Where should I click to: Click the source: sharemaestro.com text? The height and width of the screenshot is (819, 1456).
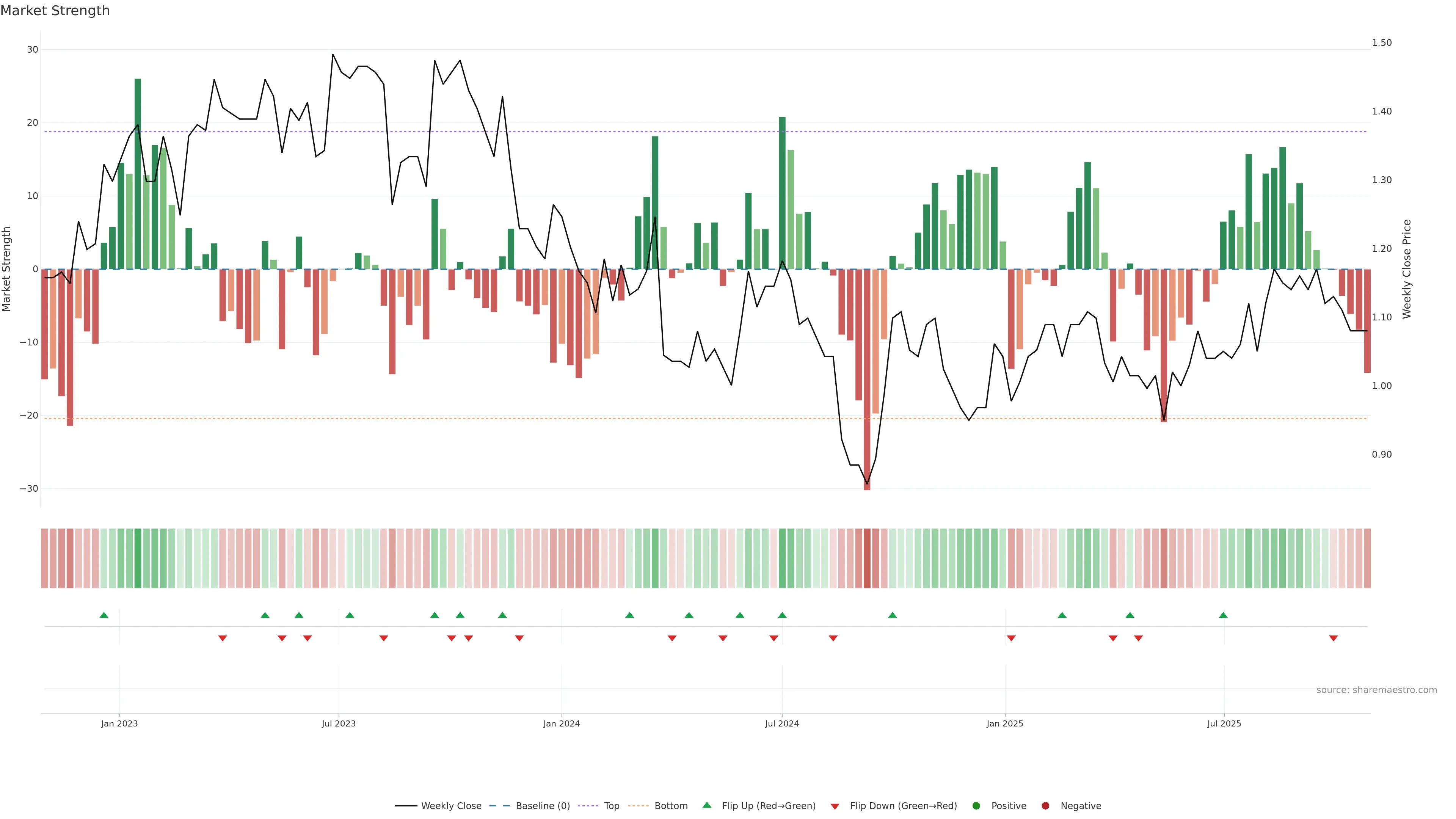point(1376,690)
